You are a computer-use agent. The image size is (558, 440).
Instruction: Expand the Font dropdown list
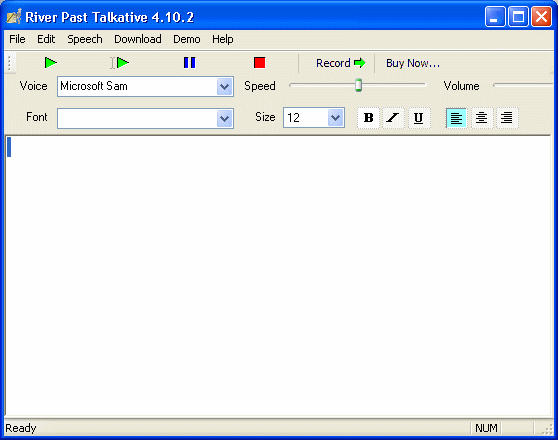pos(224,119)
